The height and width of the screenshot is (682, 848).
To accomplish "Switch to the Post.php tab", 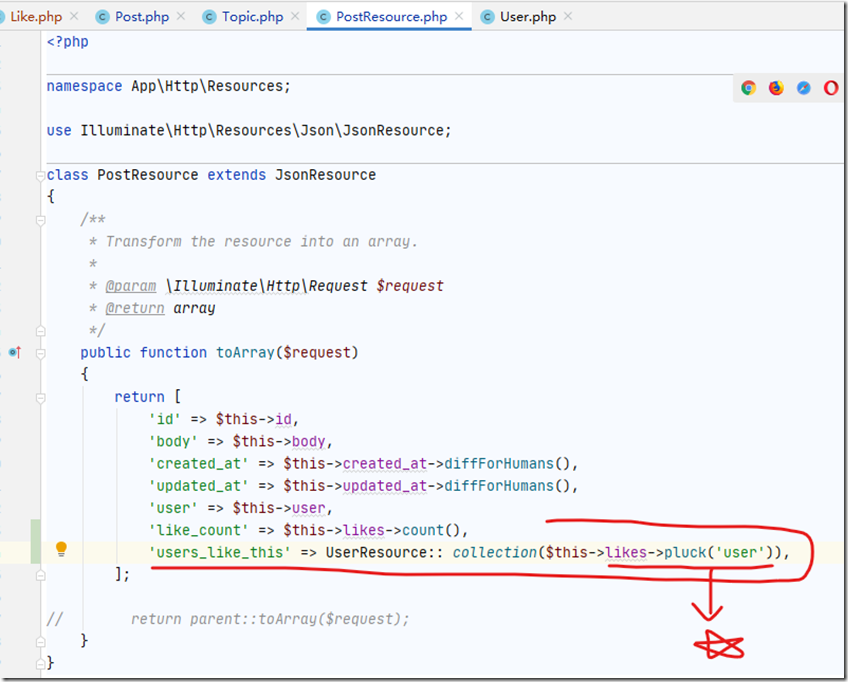I will point(142,17).
